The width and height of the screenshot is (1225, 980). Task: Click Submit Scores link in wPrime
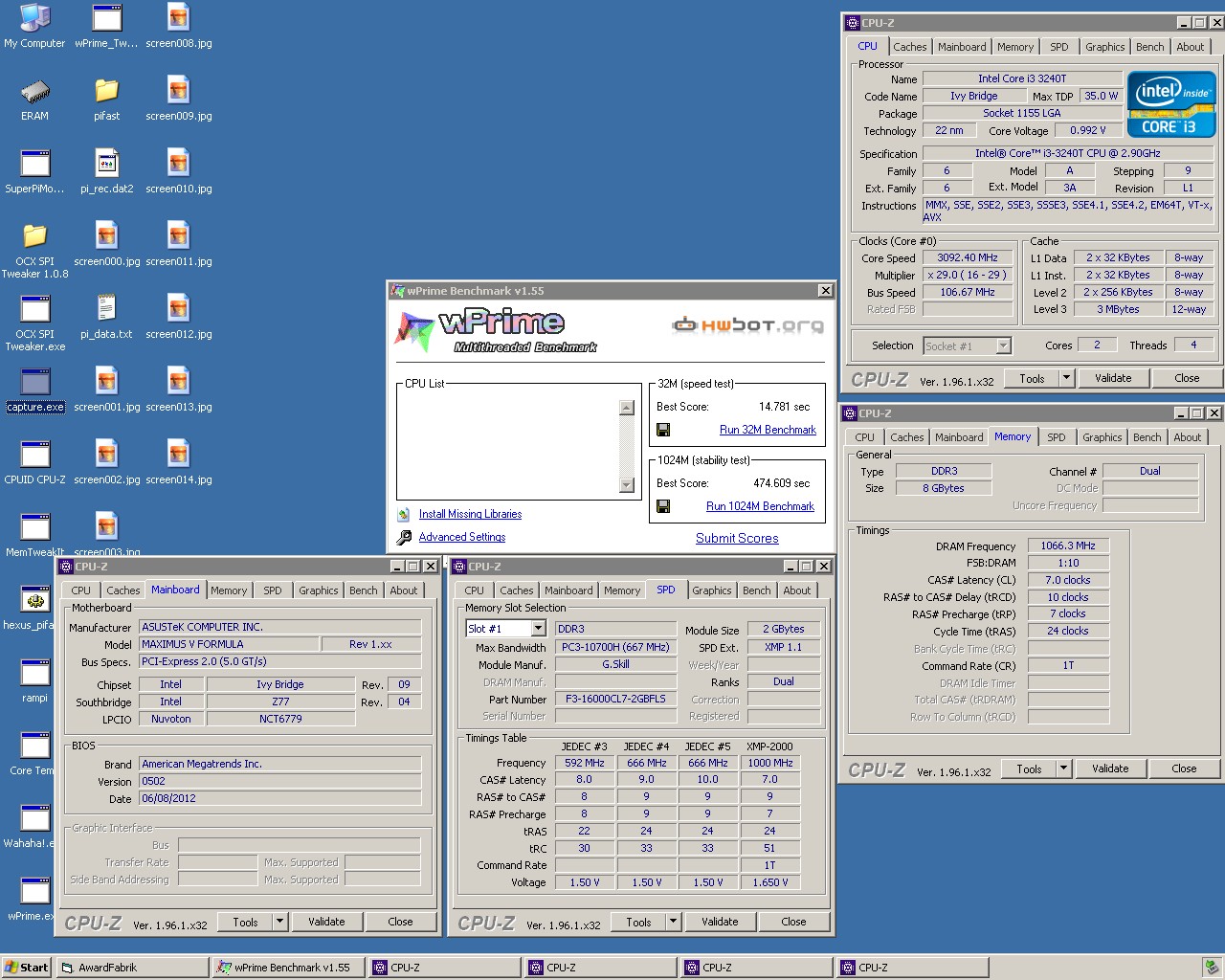(x=737, y=538)
